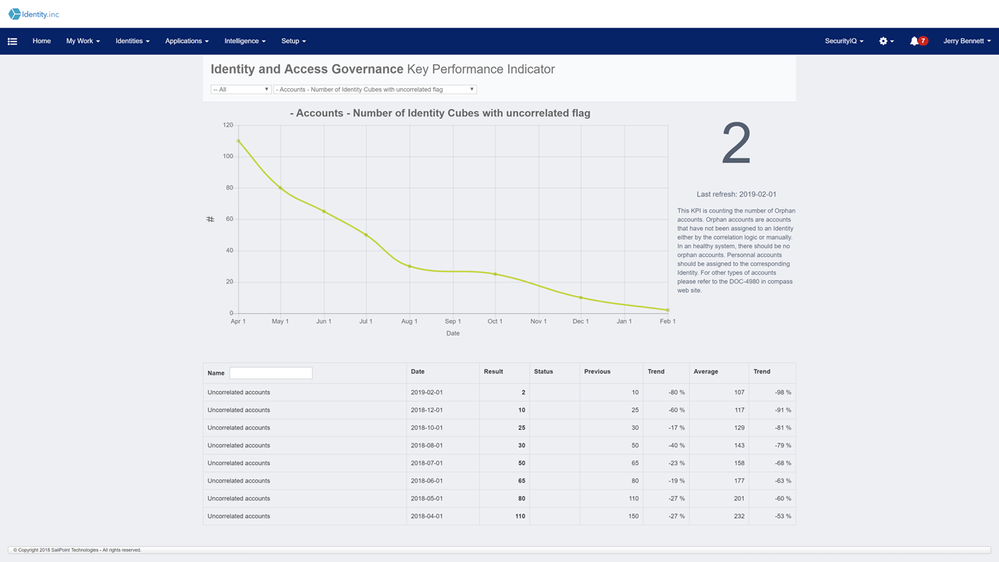This screenshot has width=999, height=562.
Task: Select the 2019-02-01 Uncorrelated accounts row
Action: tap(499, 393)
